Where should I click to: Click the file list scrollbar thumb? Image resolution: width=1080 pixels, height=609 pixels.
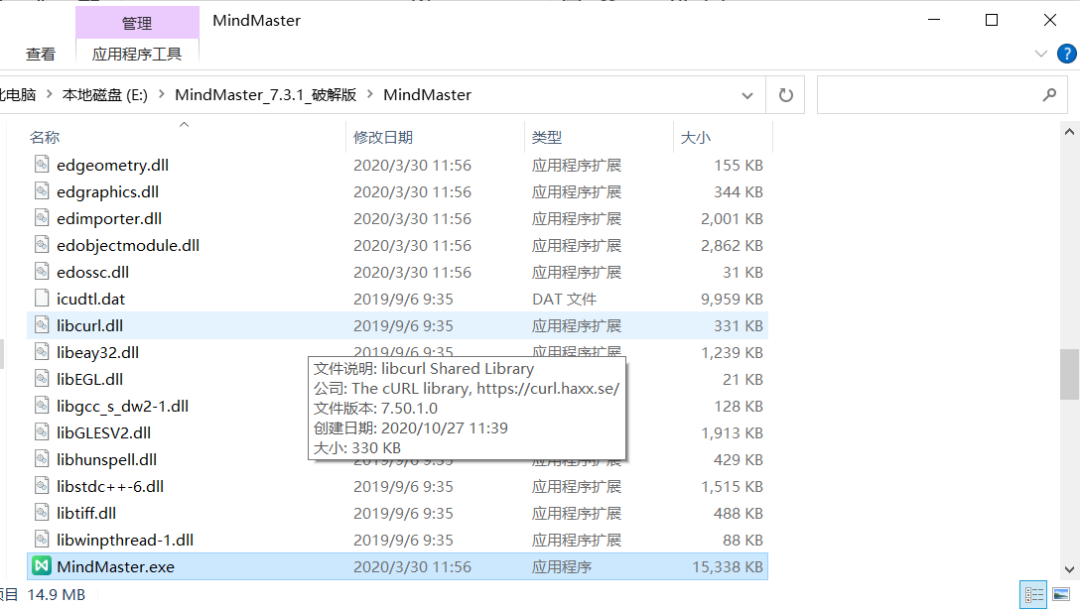tap(1069, 374)
